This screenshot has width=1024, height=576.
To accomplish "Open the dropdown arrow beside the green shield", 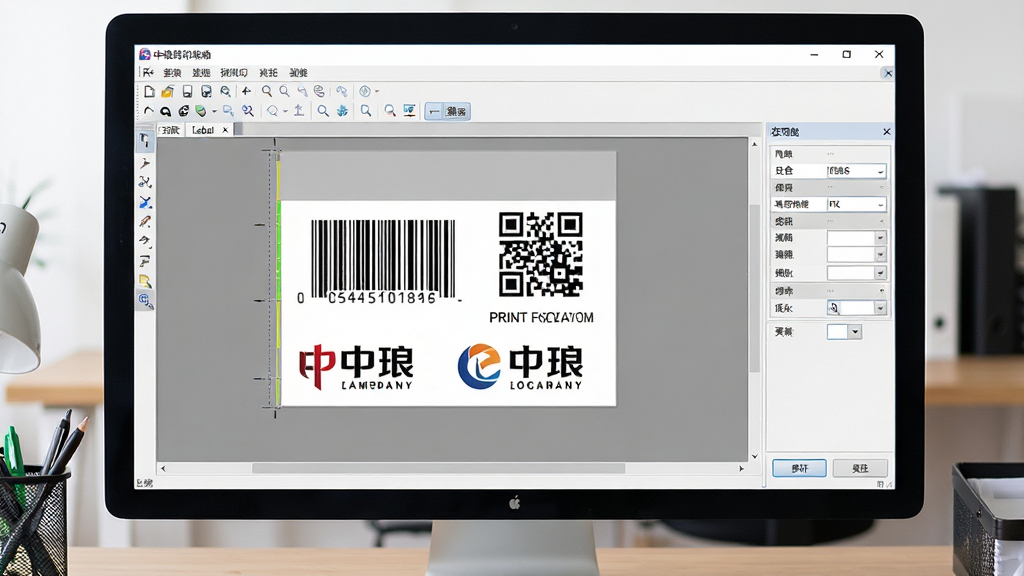I will pos(214,112).
